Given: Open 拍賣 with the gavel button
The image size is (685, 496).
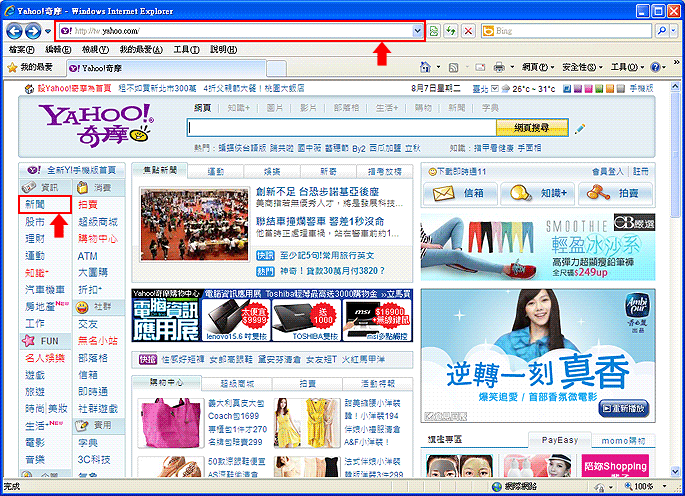Looking at the screenshot, I should coord(615,193).
